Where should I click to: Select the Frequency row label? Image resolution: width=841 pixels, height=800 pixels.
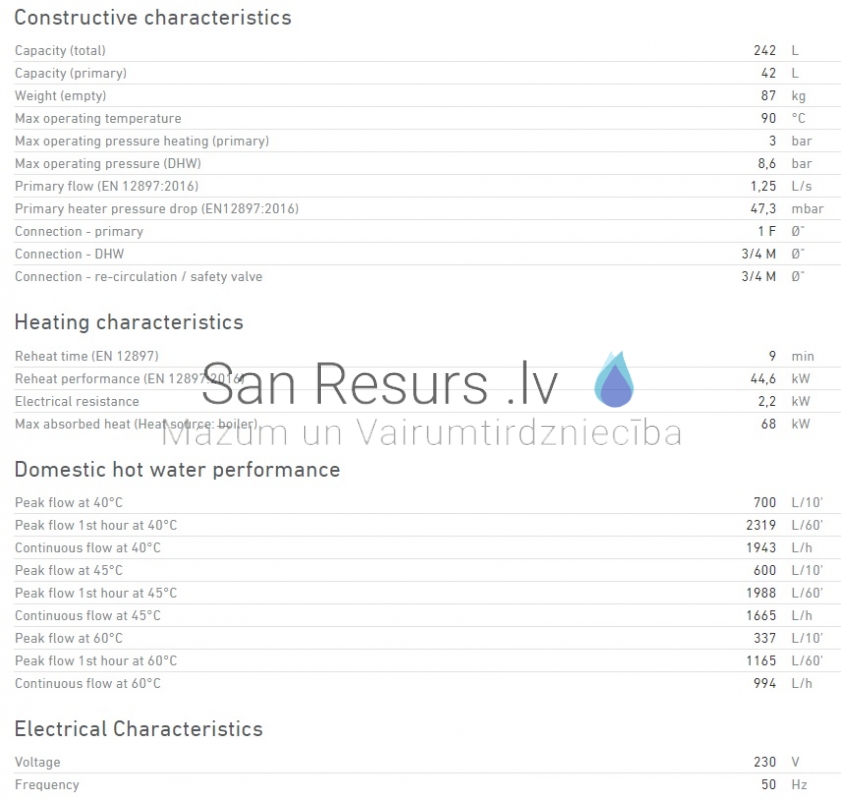click(x=47, y=785)
